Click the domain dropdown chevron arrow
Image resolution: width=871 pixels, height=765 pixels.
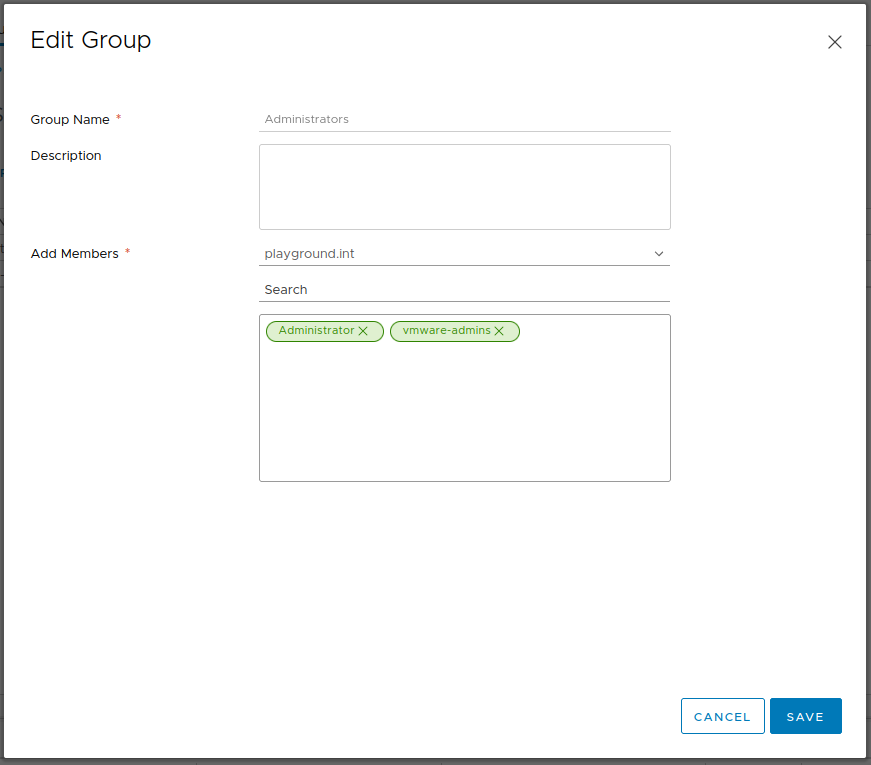(659, 254)
